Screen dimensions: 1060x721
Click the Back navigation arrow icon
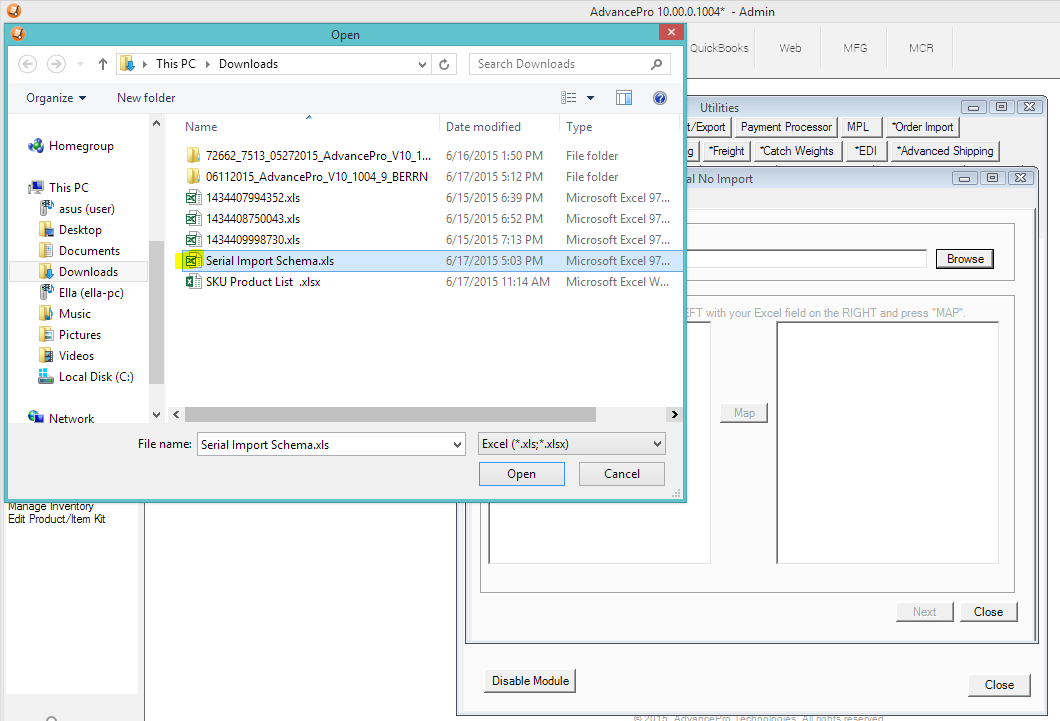[x=28, y=64]
